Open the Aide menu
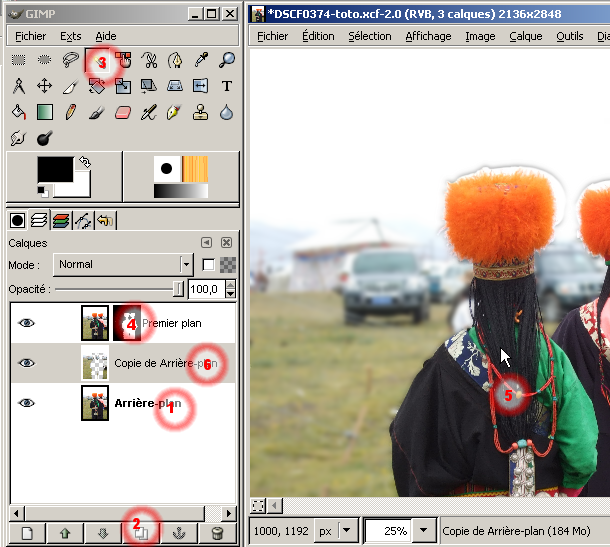Image resolution: width=610 pixels, height=547 pixels. tap(106, 36)
